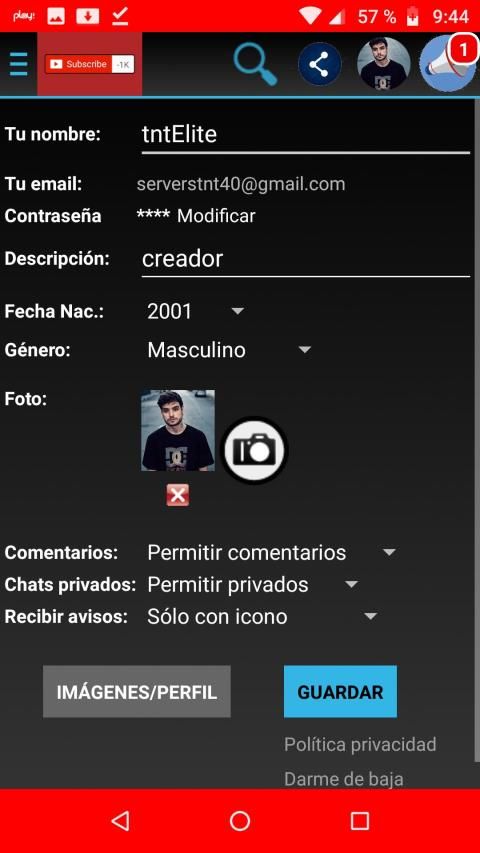
Task: Focus the Tu nombre input field
Action: [x=305, y=134]
